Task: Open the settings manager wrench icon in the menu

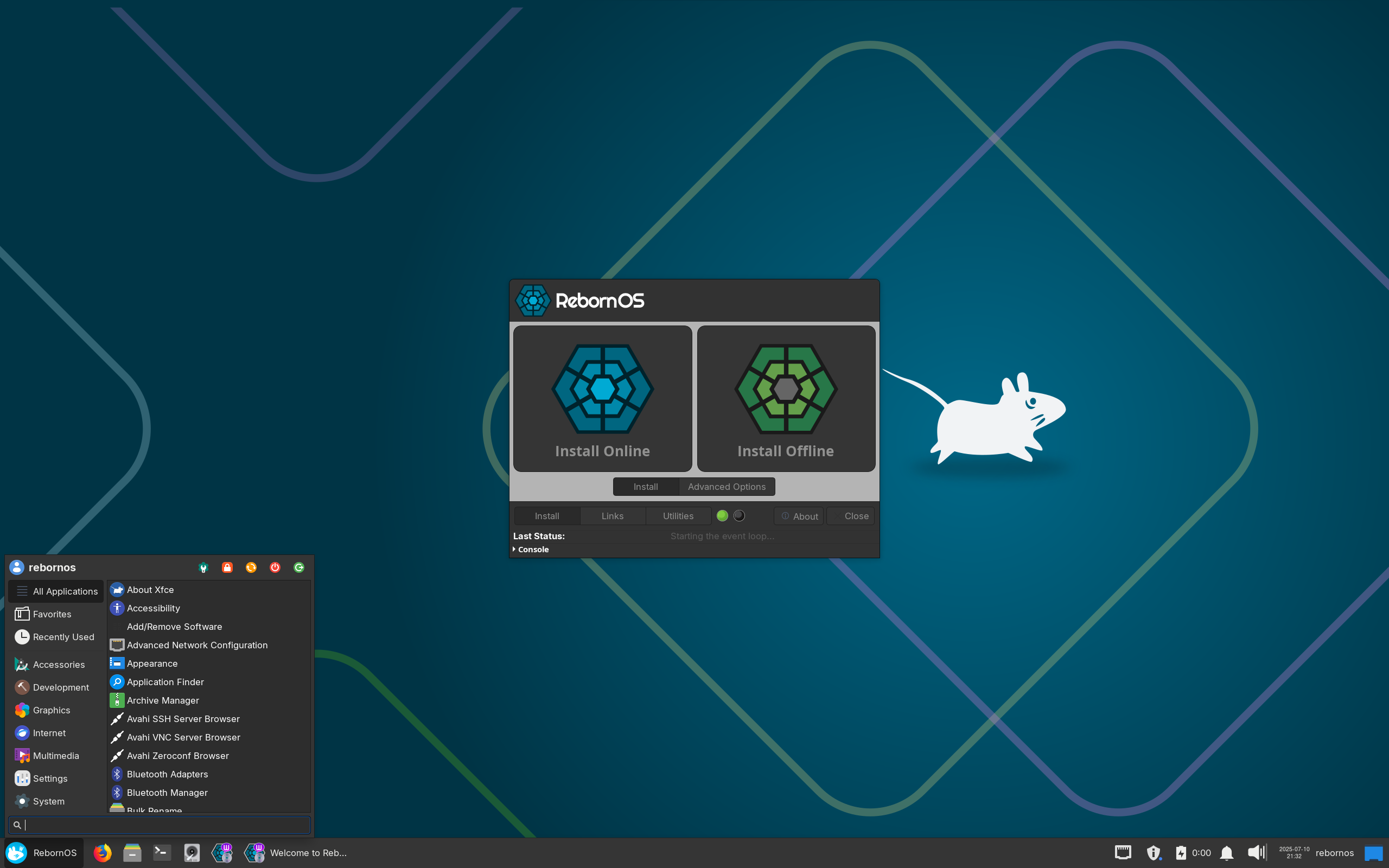Action: (x=203, y=567)
